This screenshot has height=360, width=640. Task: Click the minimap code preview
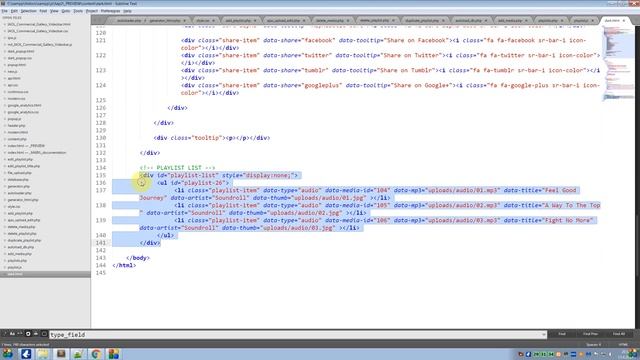coord(618,63)
